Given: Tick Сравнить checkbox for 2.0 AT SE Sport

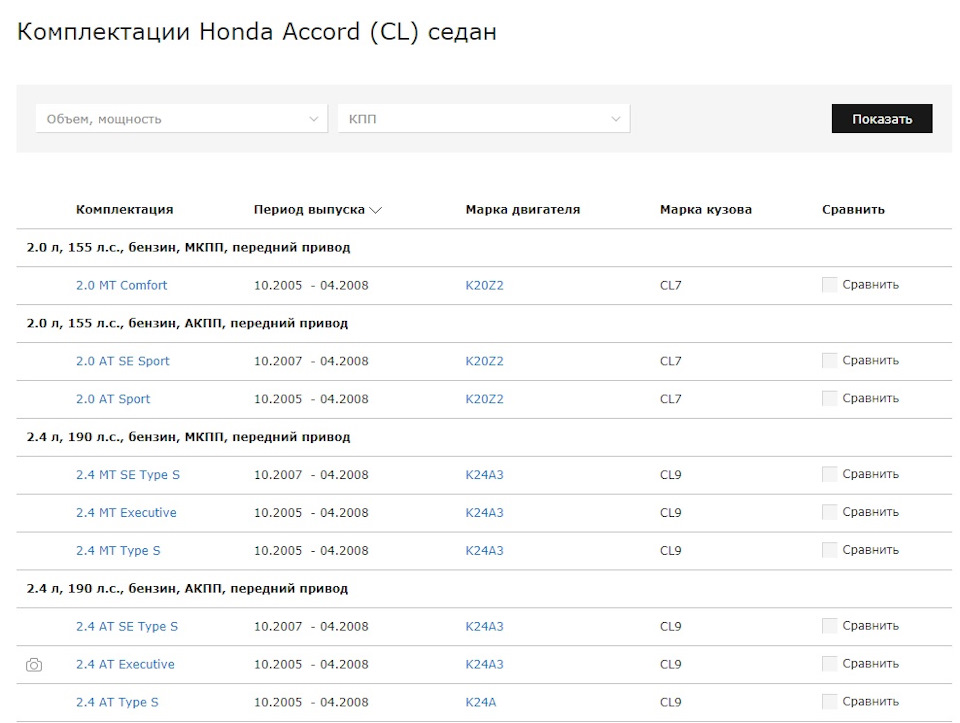Looking at the screenshot, I should point(829,361).
